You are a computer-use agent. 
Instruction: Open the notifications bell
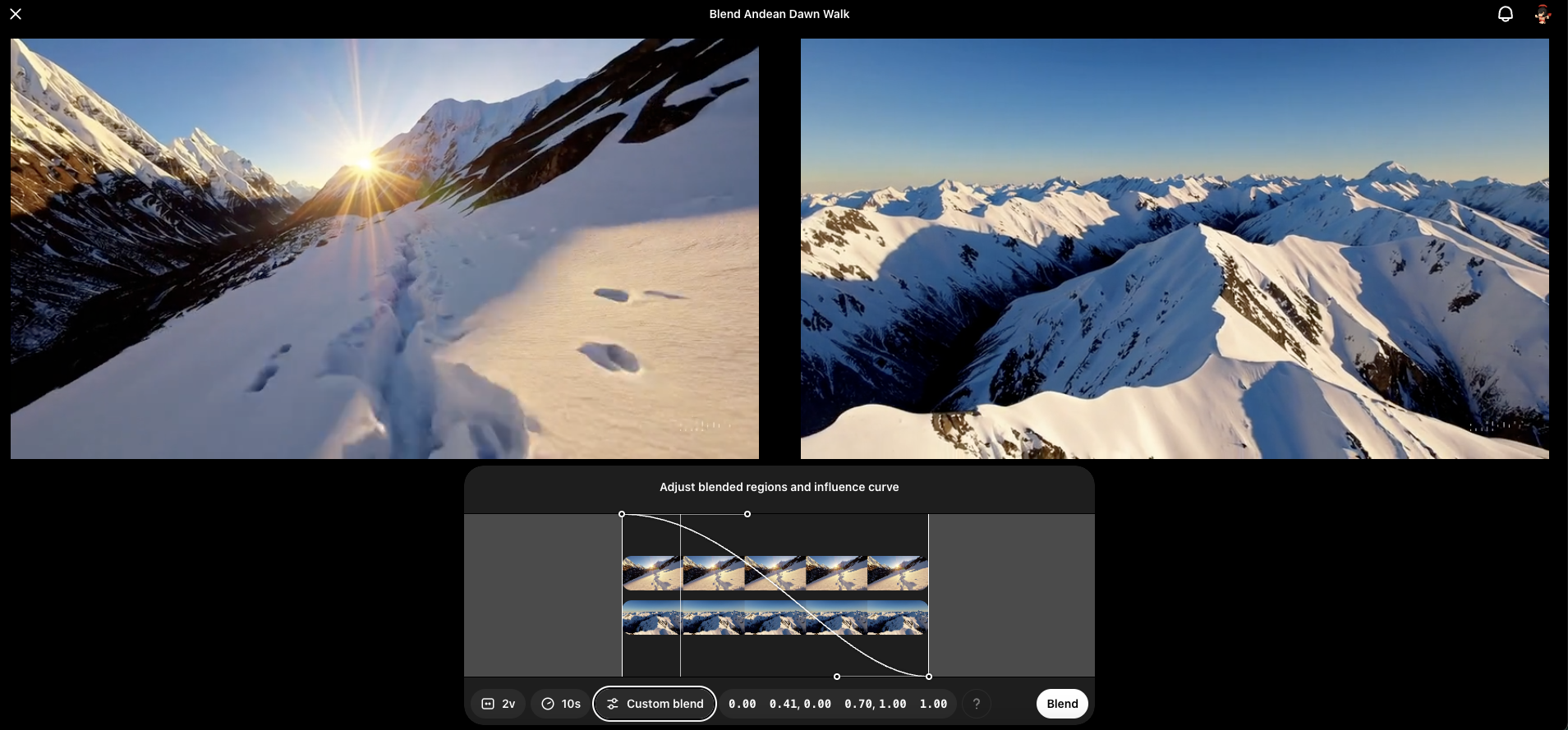(1505, 14)
